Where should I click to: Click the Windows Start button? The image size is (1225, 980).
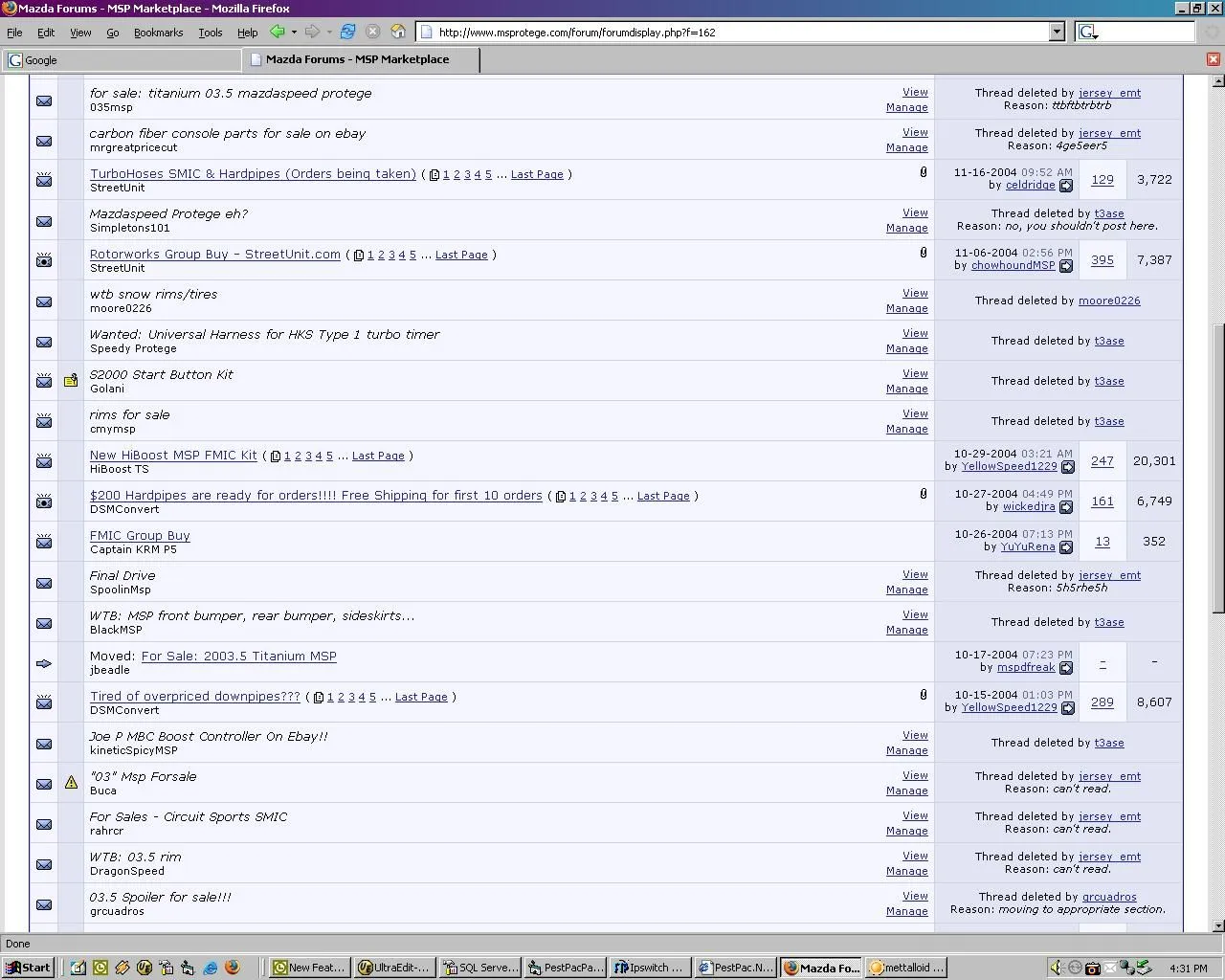(27, 968)
